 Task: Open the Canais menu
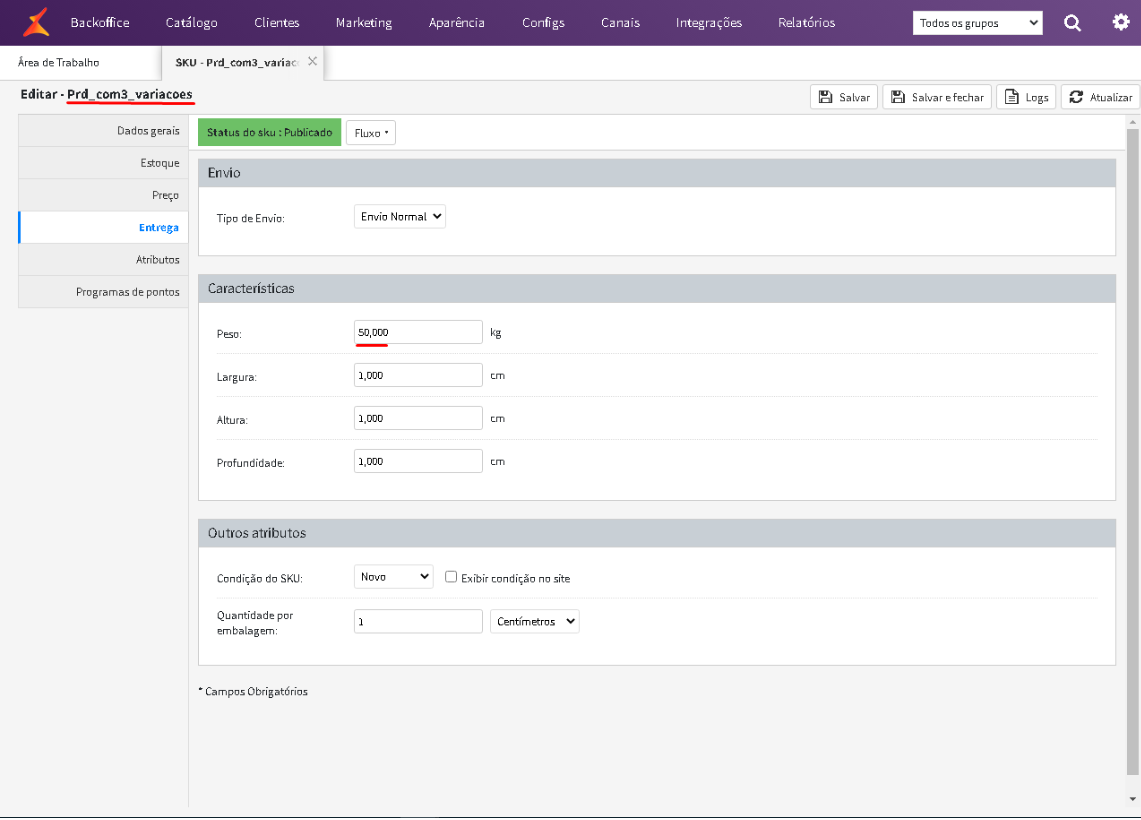[x=620, y=23]
